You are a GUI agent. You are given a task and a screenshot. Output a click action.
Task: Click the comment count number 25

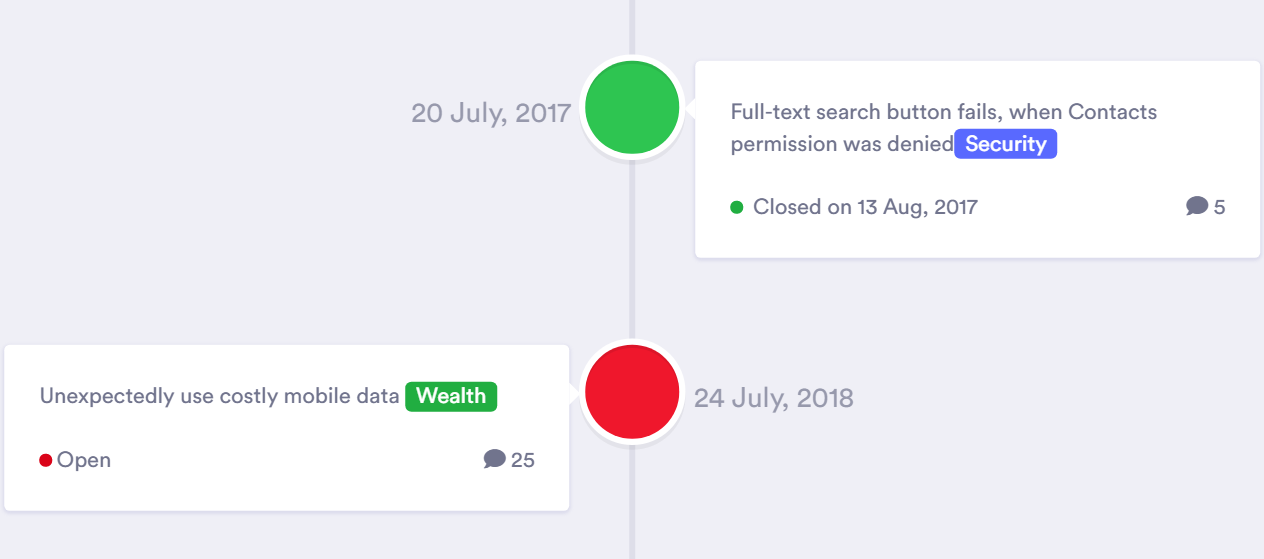coord(523,460)
